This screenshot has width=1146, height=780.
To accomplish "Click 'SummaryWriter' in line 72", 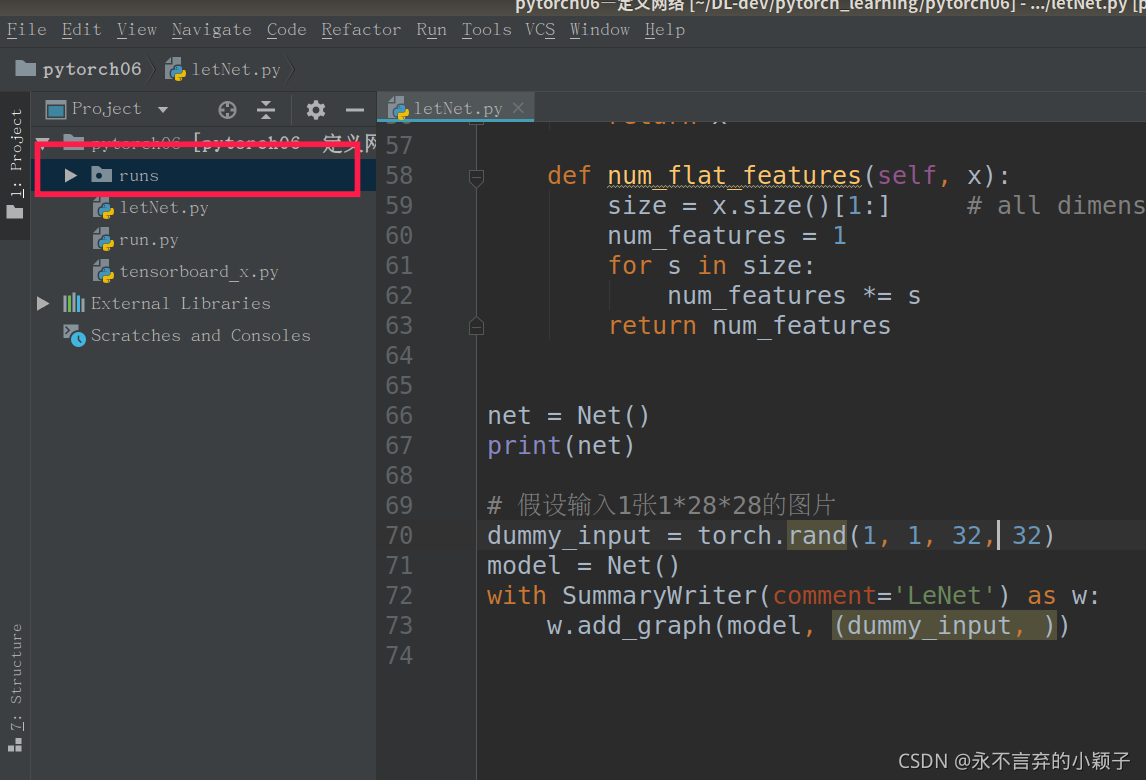I will click(659, 596).
